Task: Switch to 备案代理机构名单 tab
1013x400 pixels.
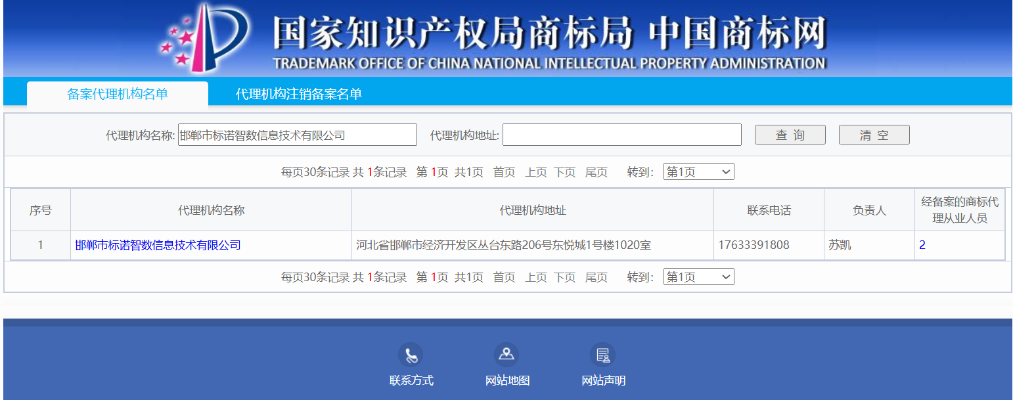Action: coord(118,94)
